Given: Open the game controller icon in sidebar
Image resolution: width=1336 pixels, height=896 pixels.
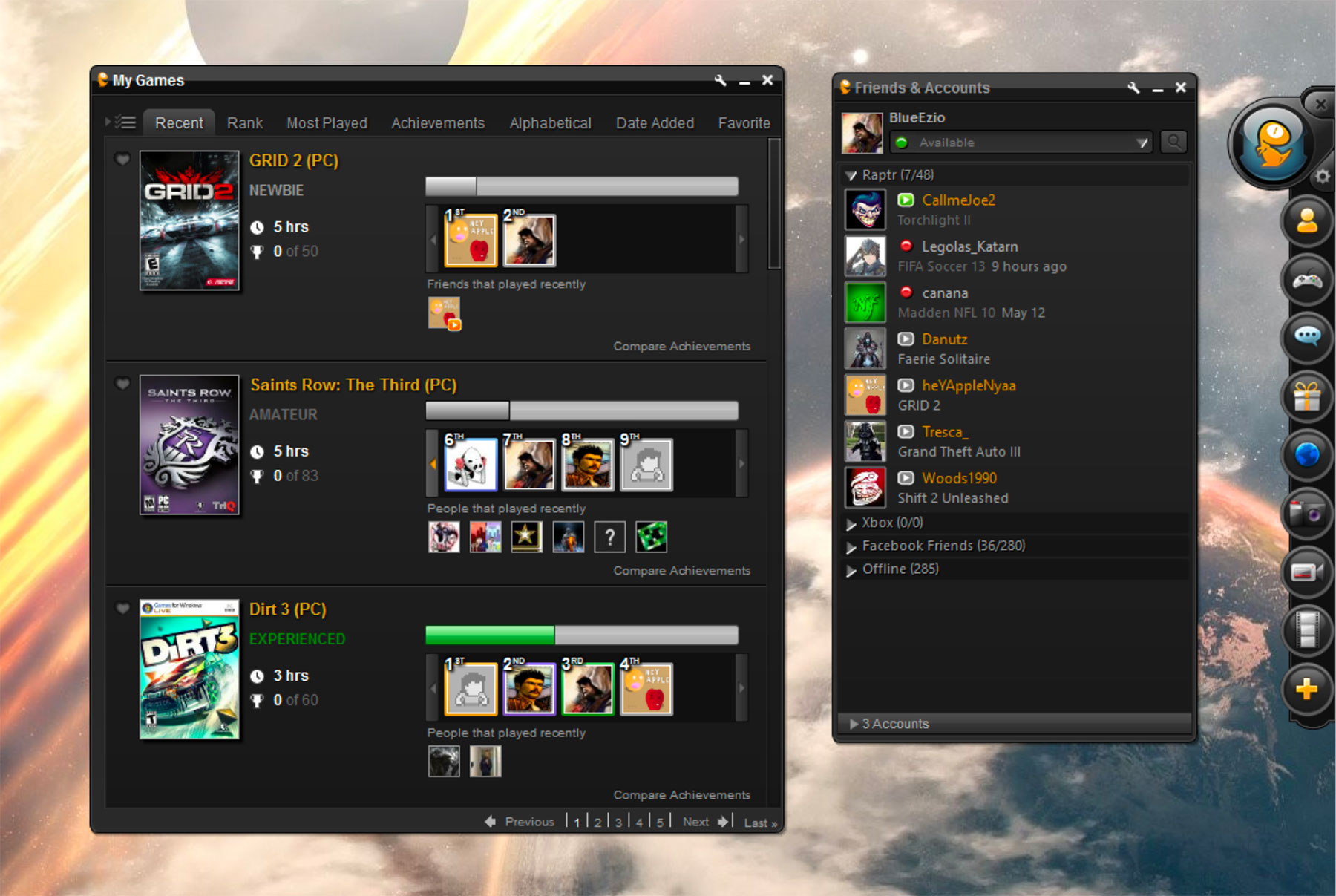Looking at the screenshot, I should pos(1307,280).
